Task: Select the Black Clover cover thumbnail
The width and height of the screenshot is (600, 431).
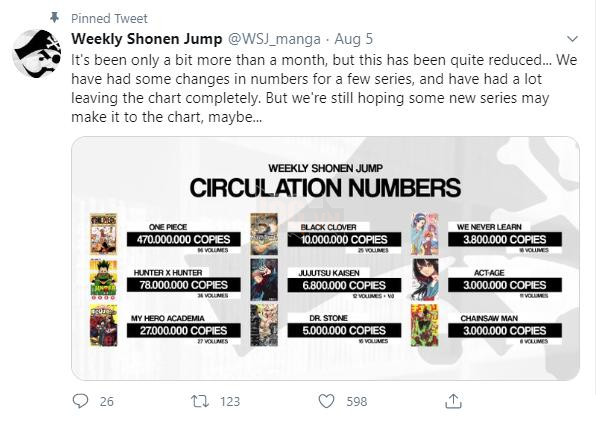Action: pos(263,233)
